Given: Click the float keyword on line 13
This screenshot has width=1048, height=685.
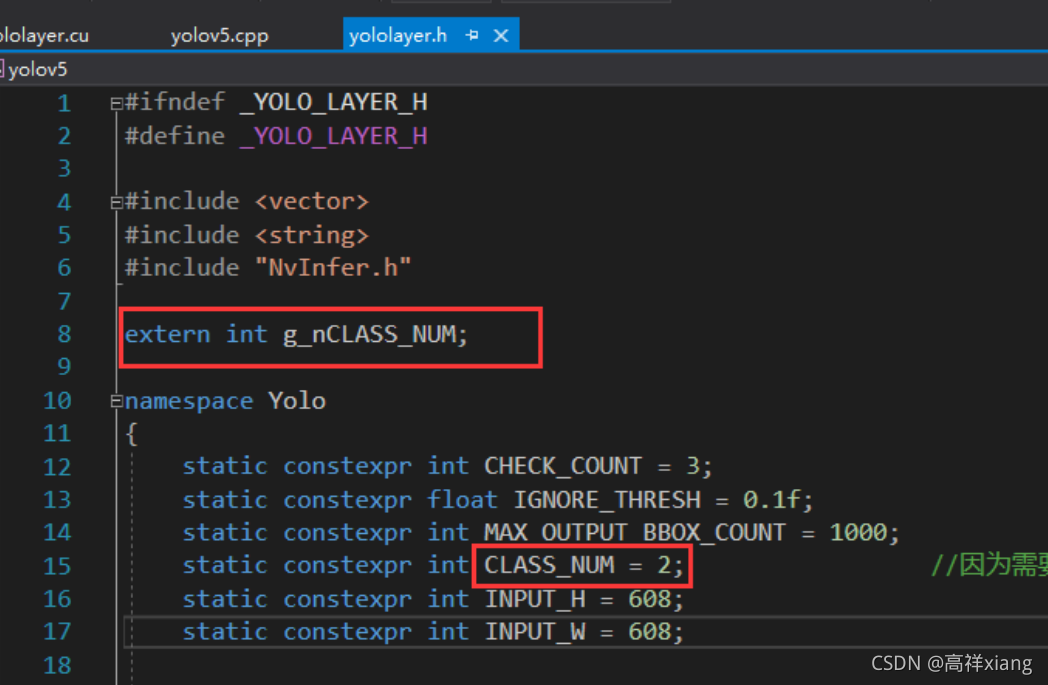Looking at the screenshot, I should (x=463, y=500).
